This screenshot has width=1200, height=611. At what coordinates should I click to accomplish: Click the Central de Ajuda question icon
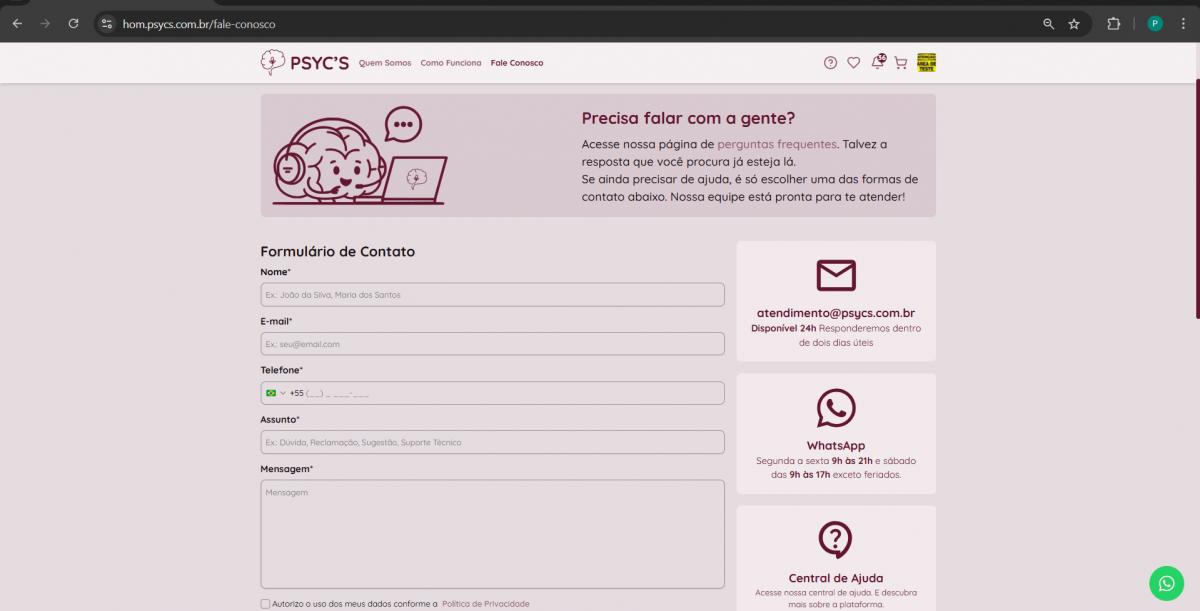pos(836,540)
